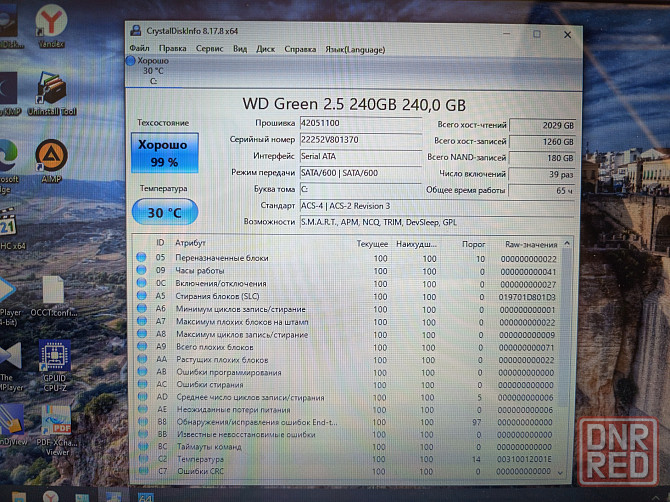Screen dimensions: 670x502
Task: Click the Возможности features field
Action: click(x=437, y=222)
